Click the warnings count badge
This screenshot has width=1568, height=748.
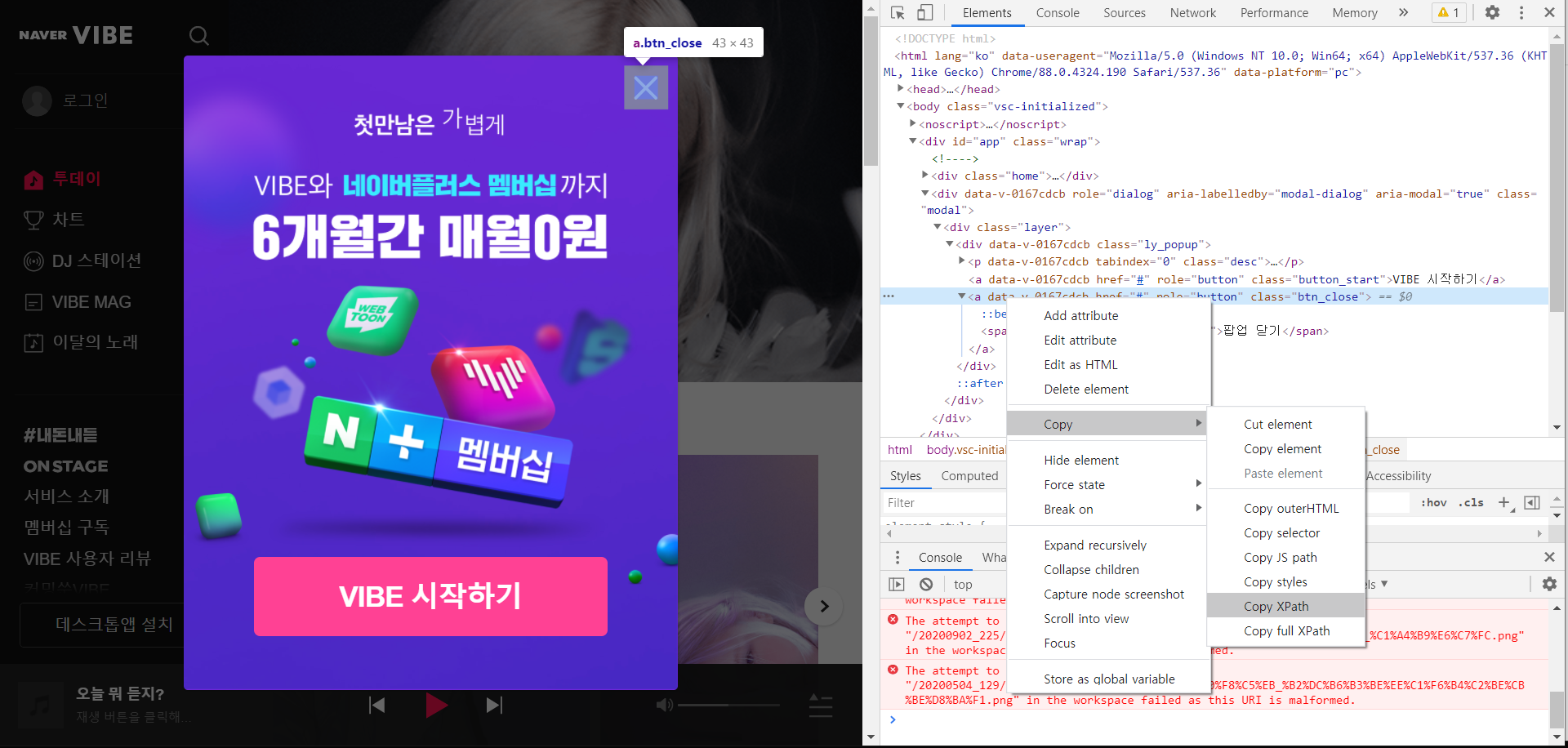point(1449,13)
